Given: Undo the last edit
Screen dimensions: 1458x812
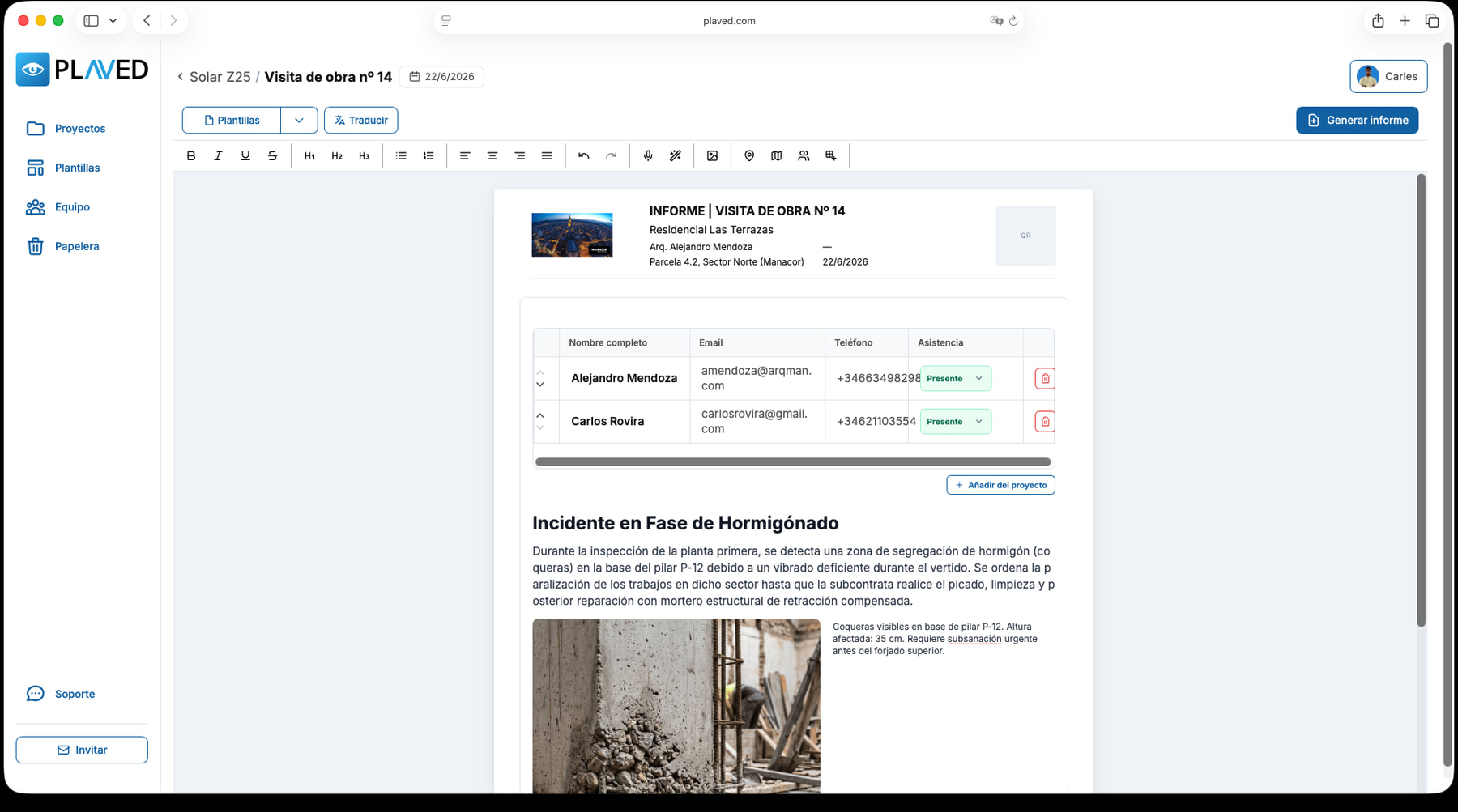Looking at the screenshot, I should pyautogui.click(x=584, y=155).
